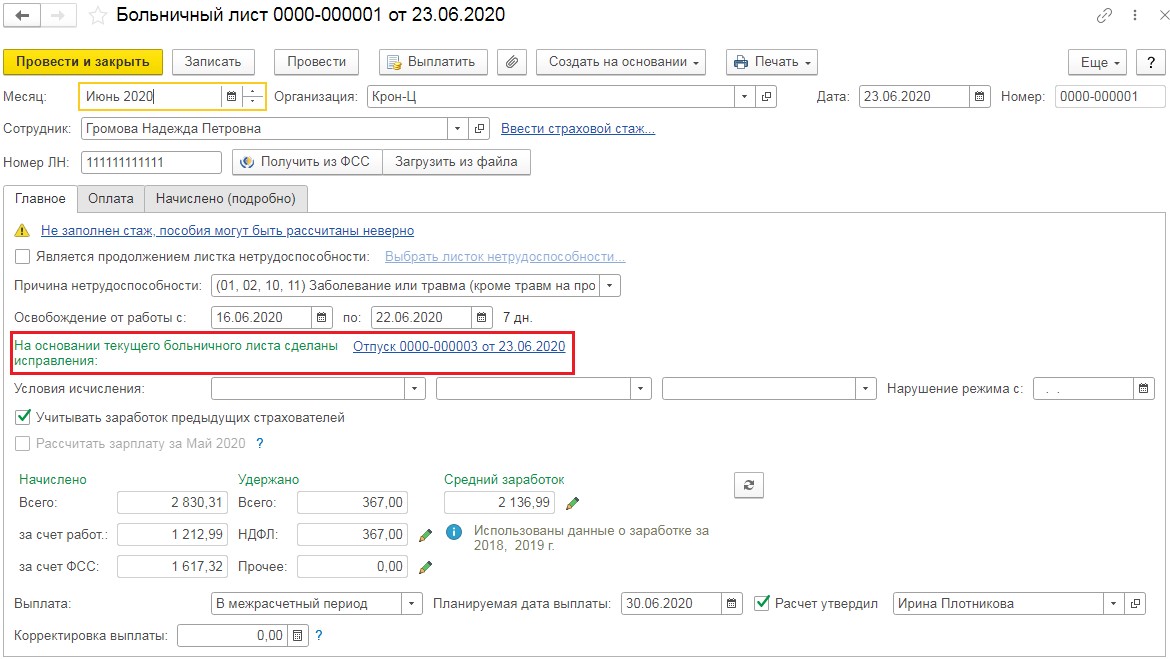Open the Выплата dropdown list
This screenshot has height=659, width=1170.
pyautogui.click(x=412, y=604)
